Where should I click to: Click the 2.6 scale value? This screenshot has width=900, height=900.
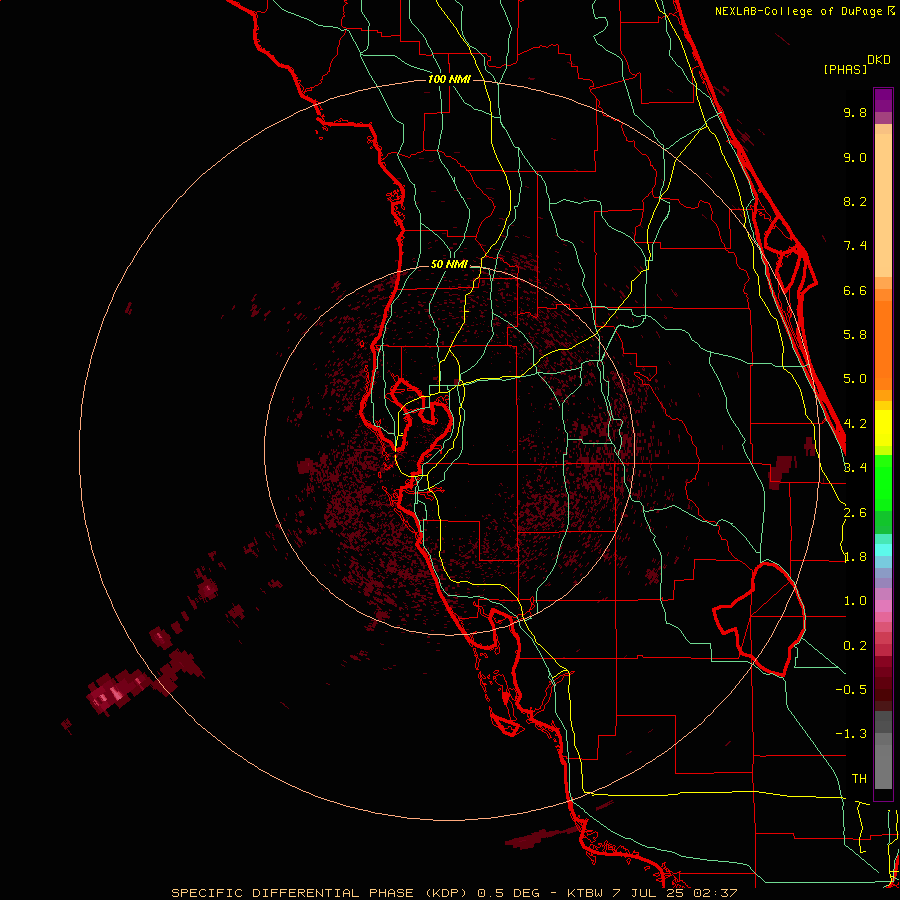pyautogui.click(x=855, y=513)
